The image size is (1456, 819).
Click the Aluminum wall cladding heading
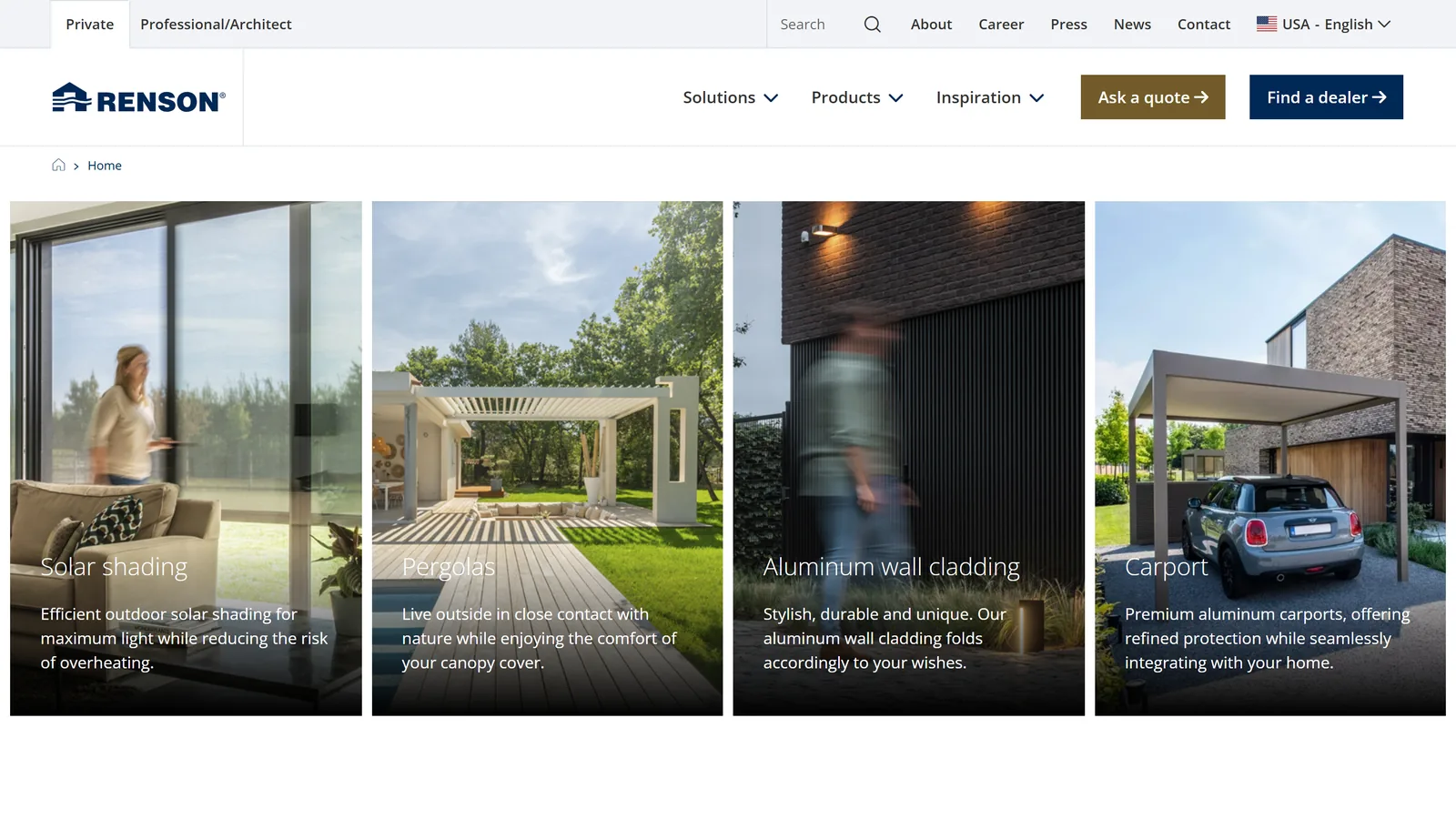[x=891, y=567]
